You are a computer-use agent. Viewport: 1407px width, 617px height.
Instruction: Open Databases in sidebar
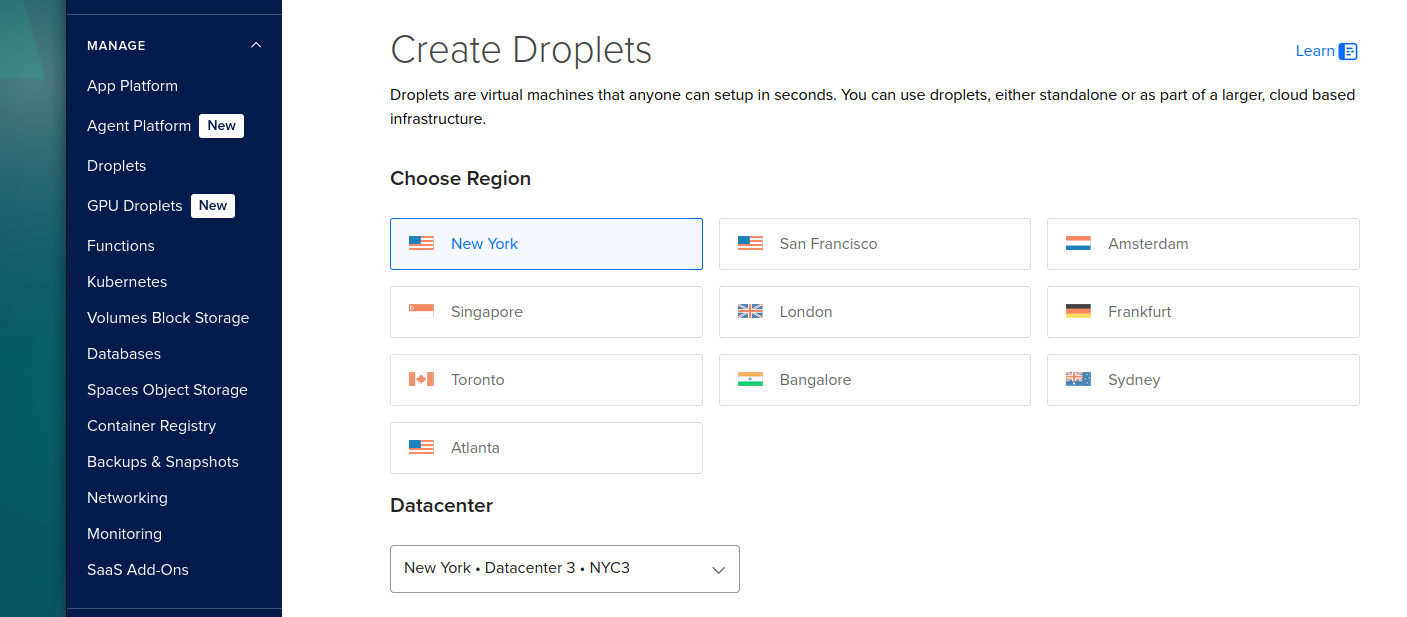pyautogui.click(x=124, y=354)
